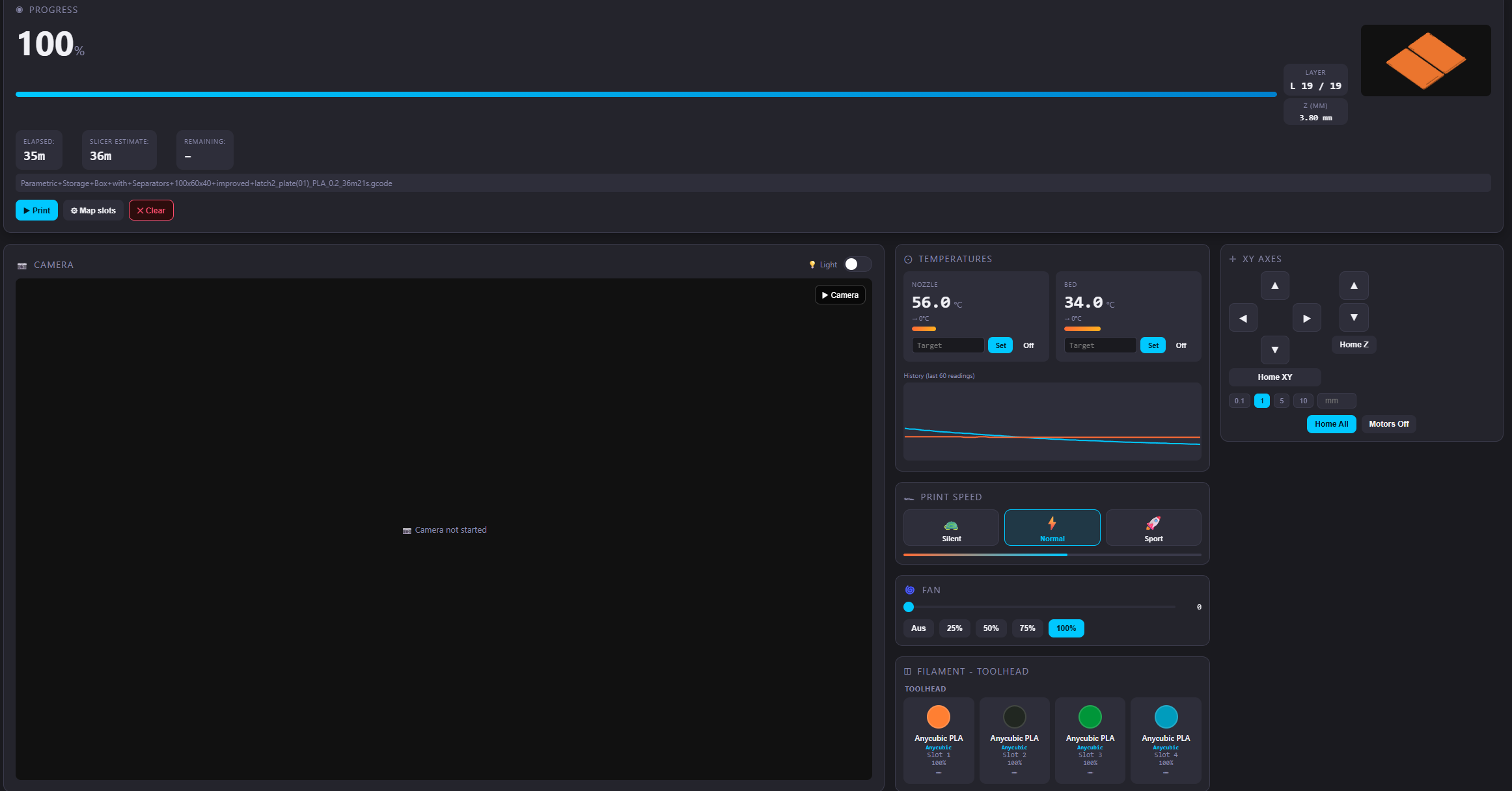Home the Z axis

[x=1354, y=345]
